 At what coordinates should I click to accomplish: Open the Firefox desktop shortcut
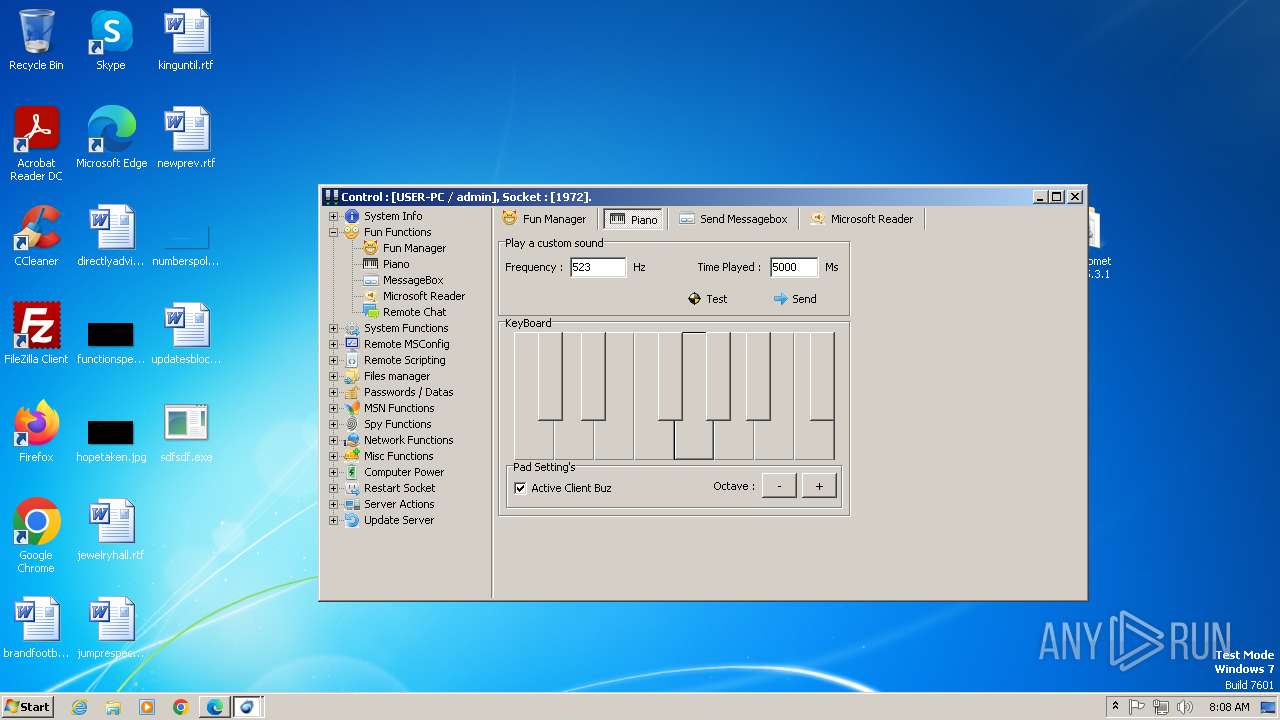tap(36, 432)
